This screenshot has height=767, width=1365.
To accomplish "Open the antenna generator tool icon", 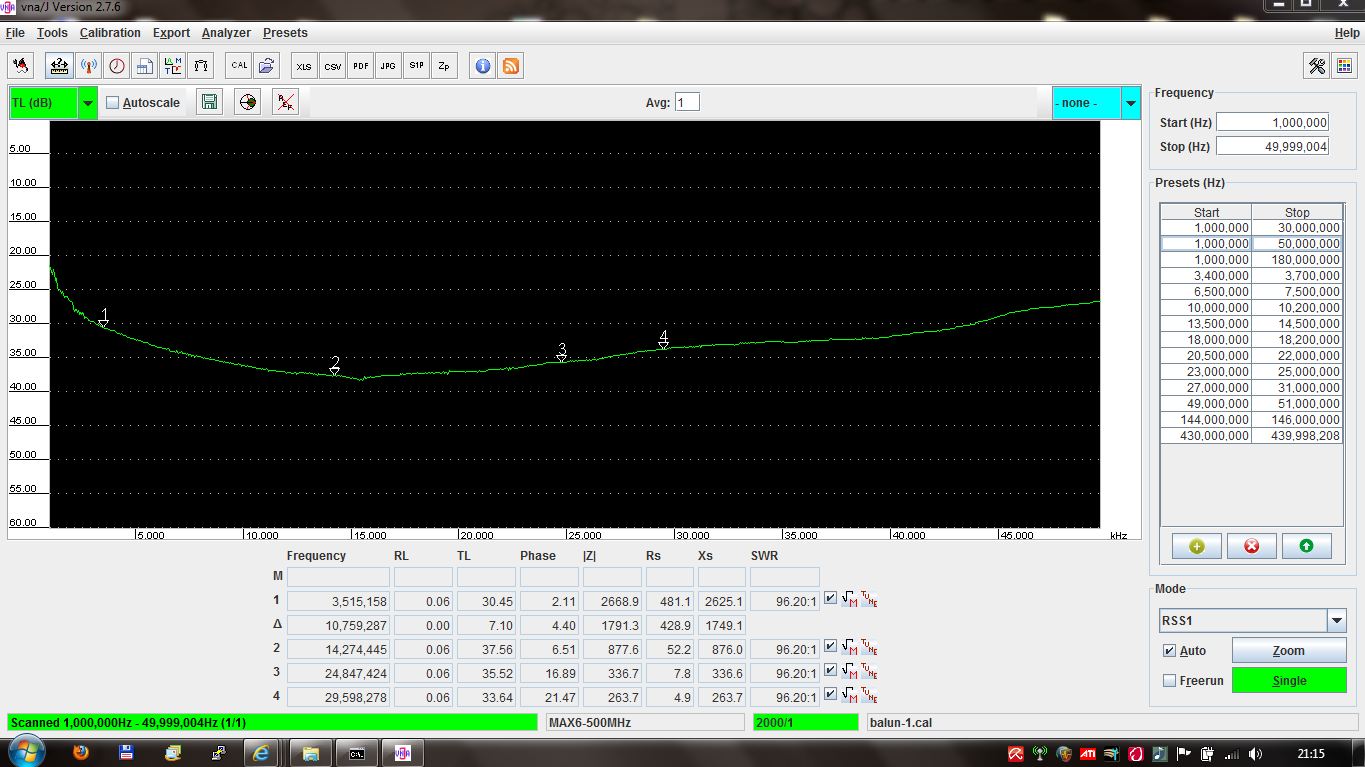I will [x=88, y=66].
